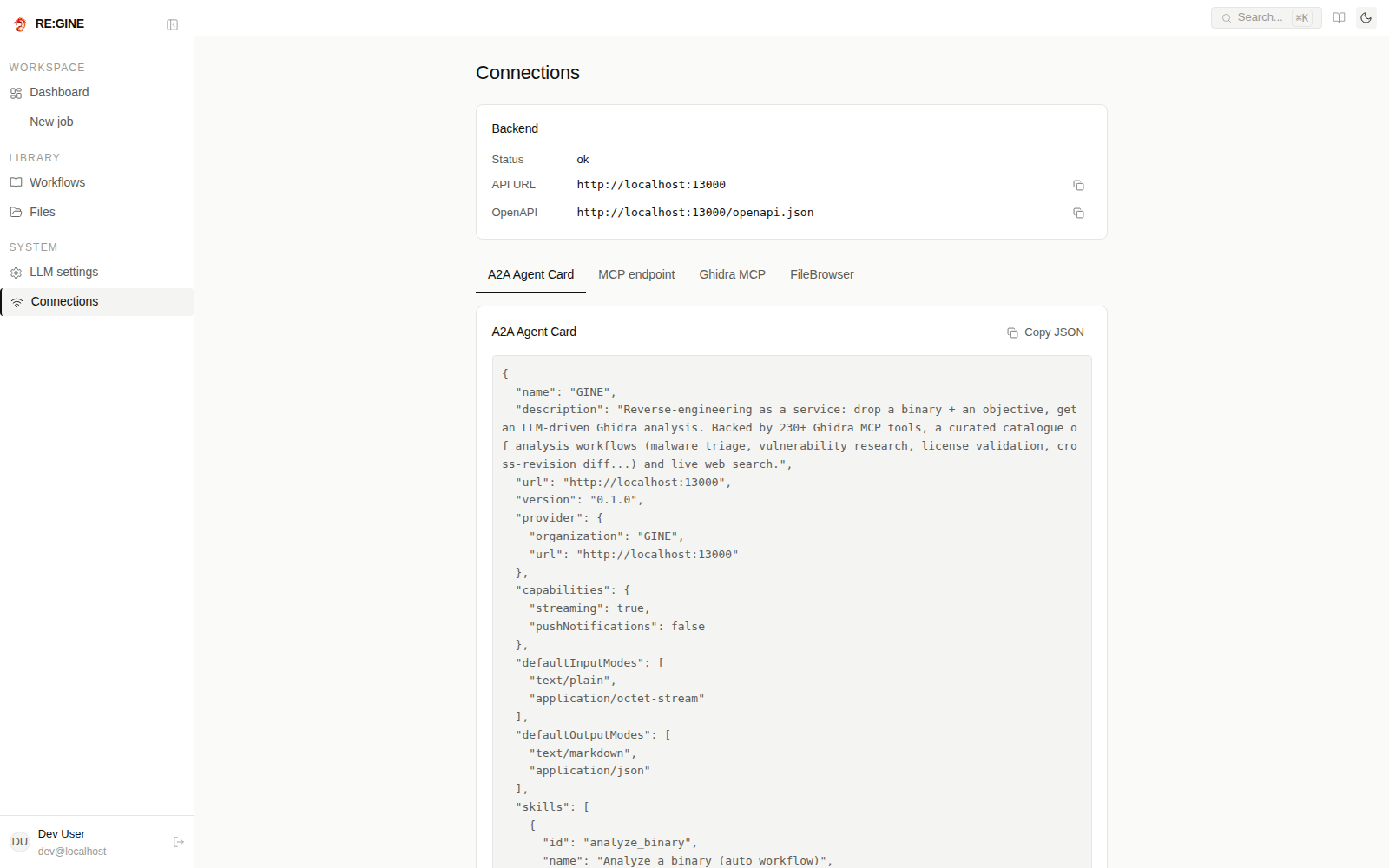The image size is (1389, 868).
Task: Click the "application/octet-stream" JSON entry
Action: click(617, 699)
